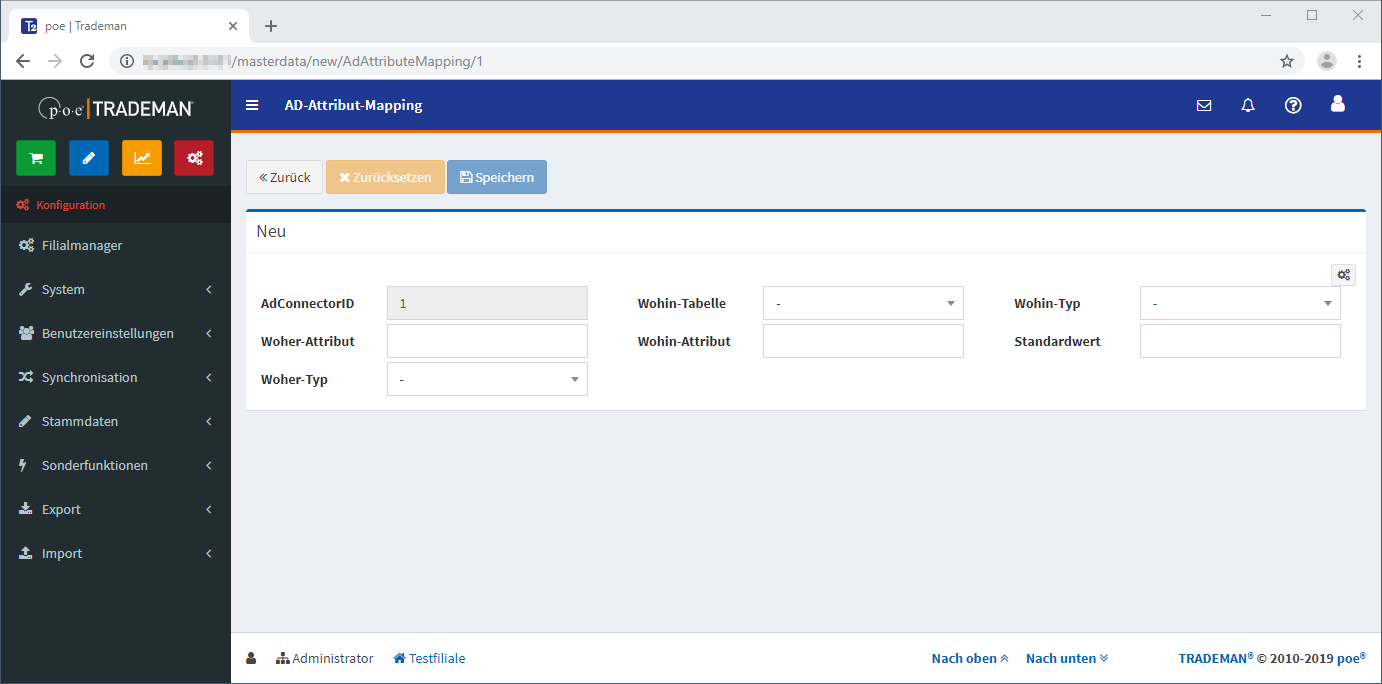This screenshot has width=1382, height=684.
Task: Click the Speichern button
Action: coord(497,177)
